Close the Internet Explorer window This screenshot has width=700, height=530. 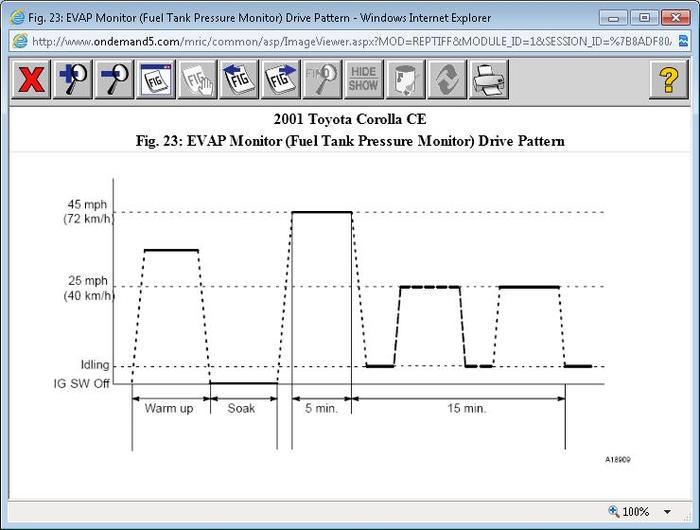pyautogui.click(x=676, y=18)
